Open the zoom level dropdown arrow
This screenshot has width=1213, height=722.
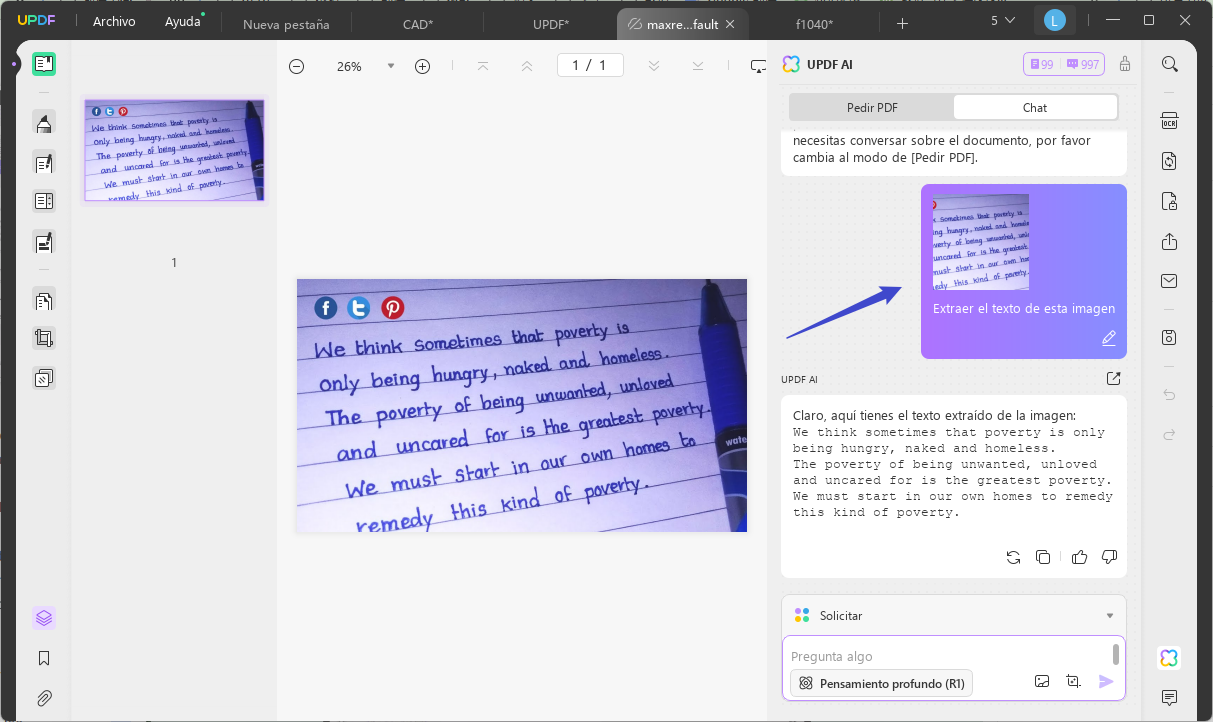click(x=391, y=66)
